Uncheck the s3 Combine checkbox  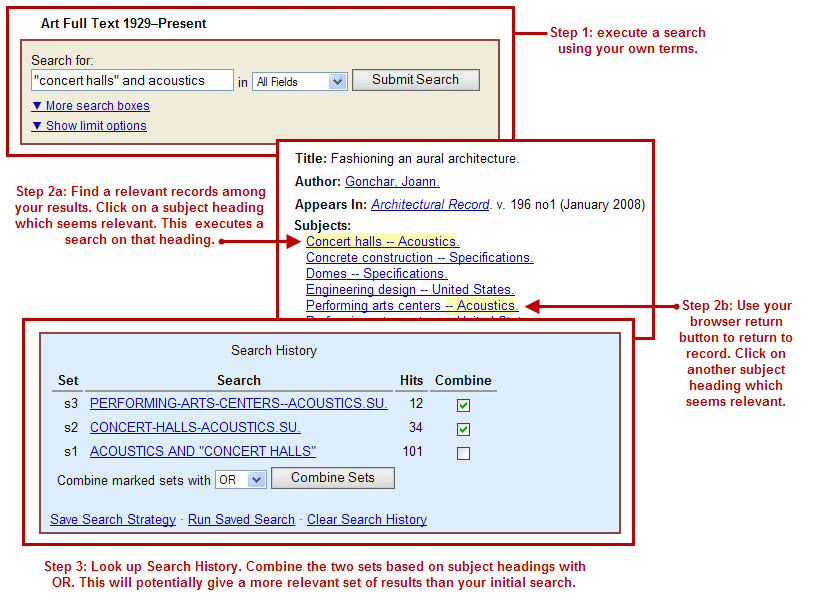point(463,406)
